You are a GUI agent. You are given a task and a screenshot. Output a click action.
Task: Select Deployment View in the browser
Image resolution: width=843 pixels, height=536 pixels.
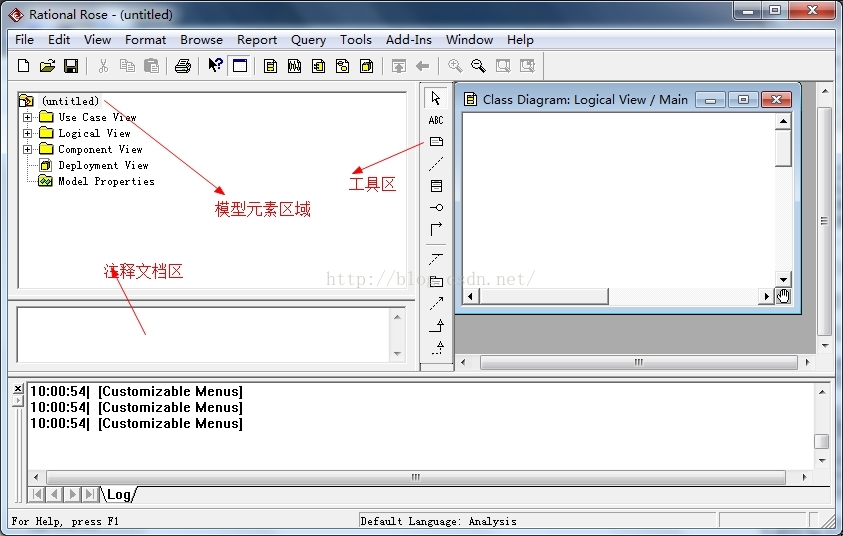click(x=103, y=166)
